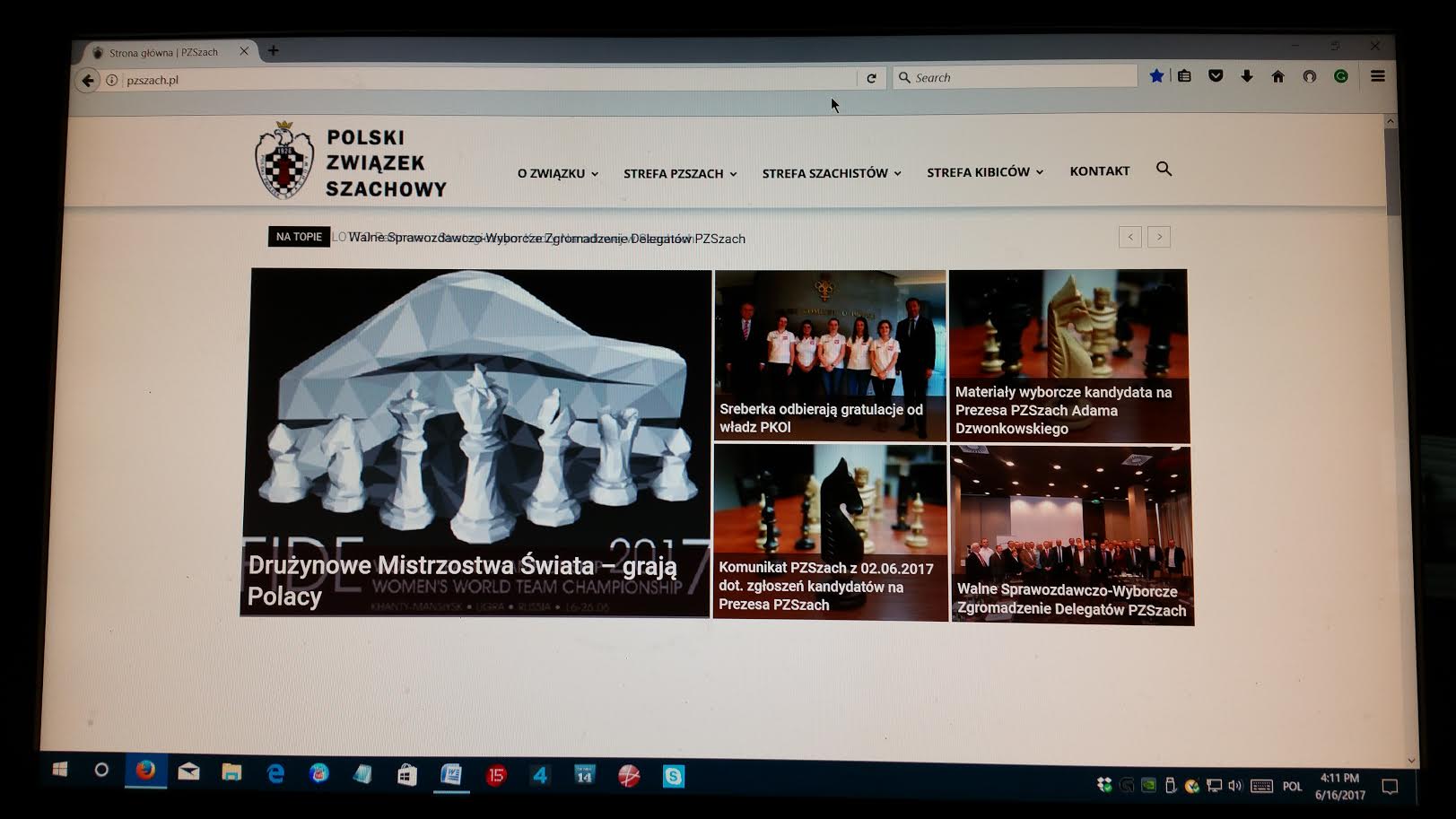Switch POL keyboard language indicator

click(1292, 787)
